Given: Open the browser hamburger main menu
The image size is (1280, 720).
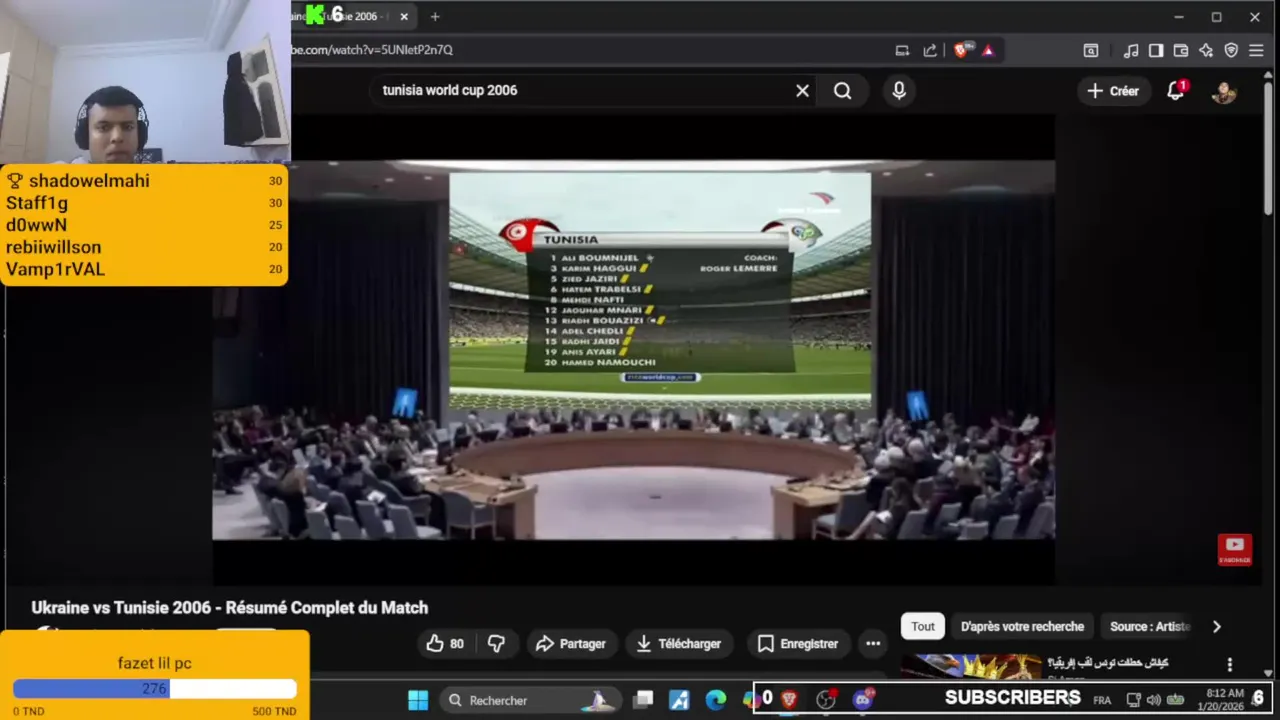Looking at the screenshot, I should [x=1257, y=50].
